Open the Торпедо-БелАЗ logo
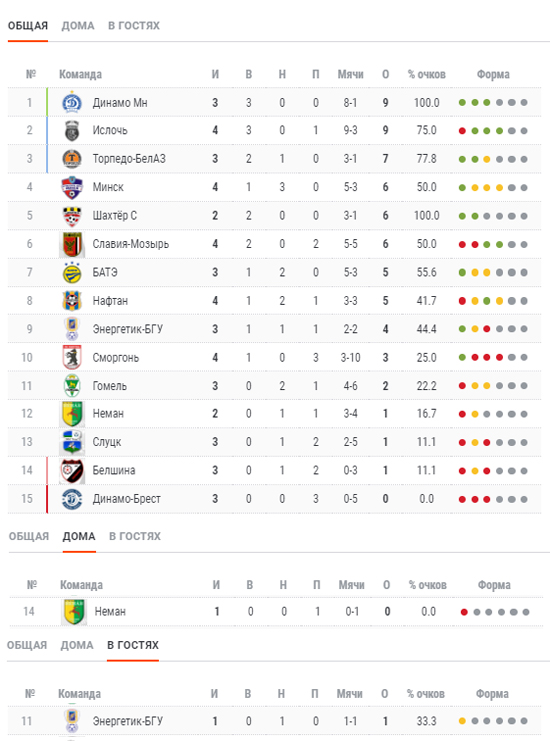 pos(72,159)
